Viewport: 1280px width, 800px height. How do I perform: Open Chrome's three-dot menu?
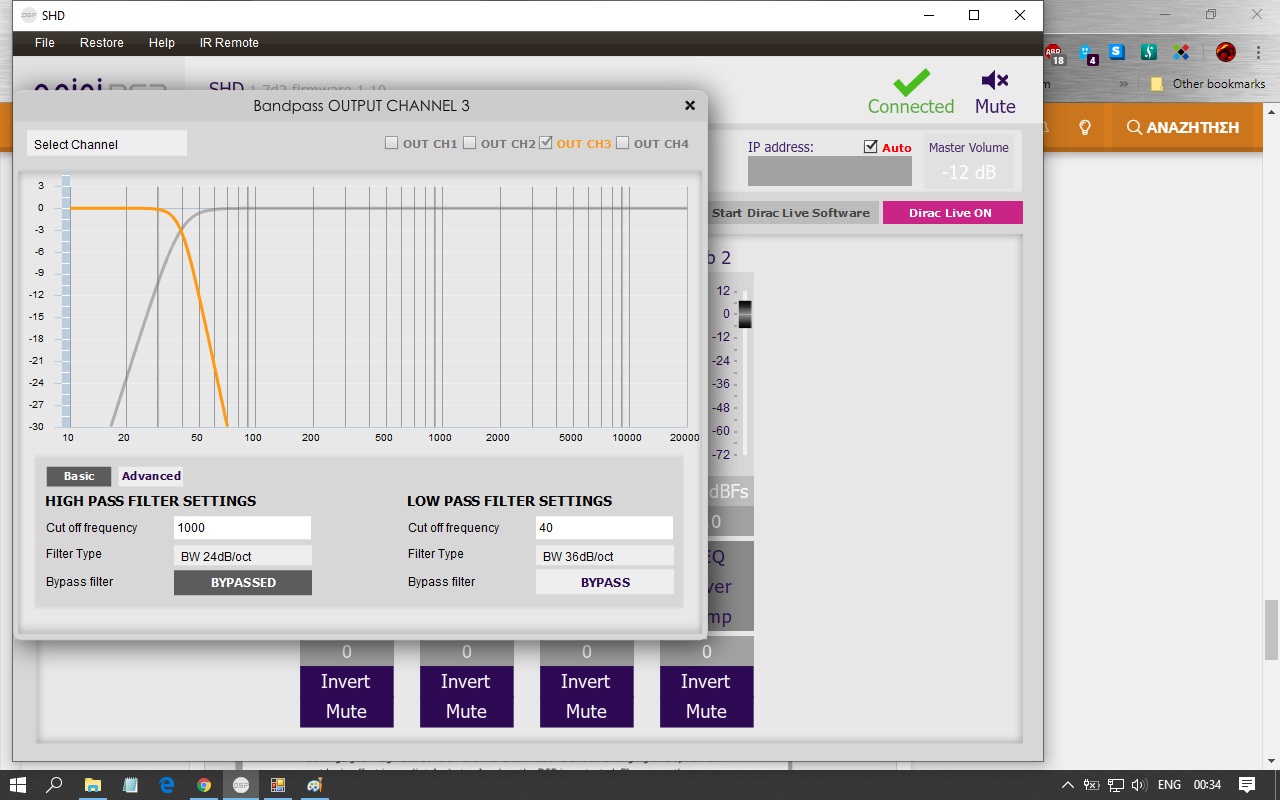(x=1258, y=52)
